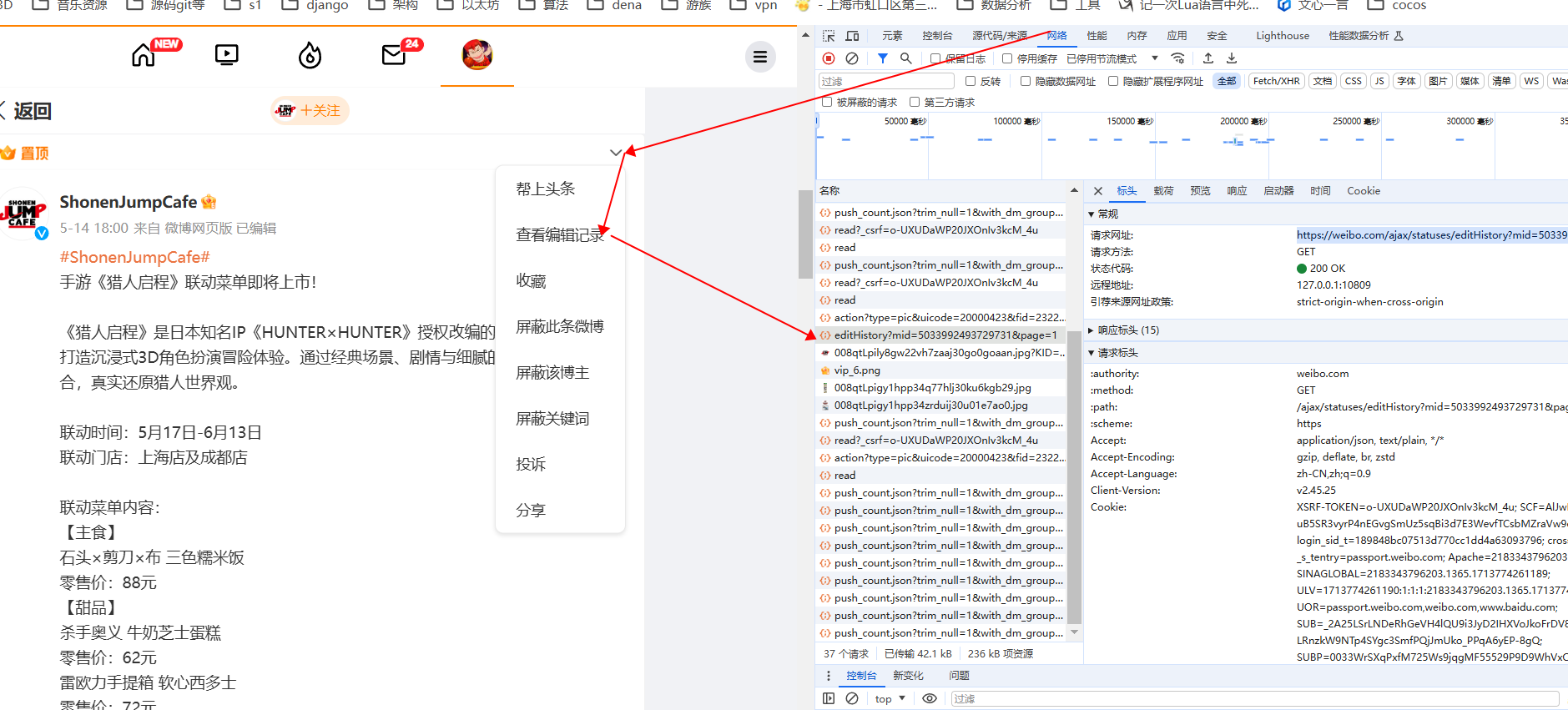Switch to the 元素 DevTools tab
The width and height of the screenshot is (1568, 710).
[892, 36]
